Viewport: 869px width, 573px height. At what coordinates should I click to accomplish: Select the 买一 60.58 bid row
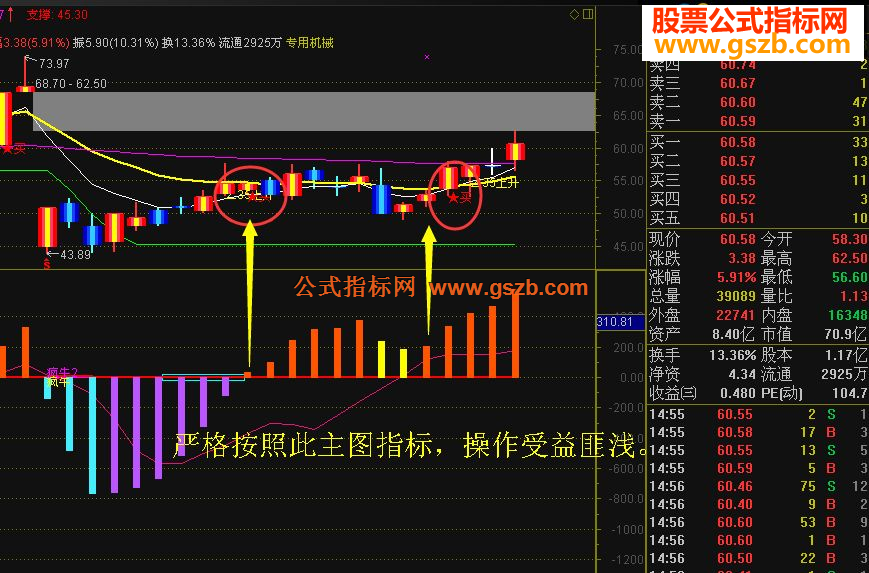[758, 142]
